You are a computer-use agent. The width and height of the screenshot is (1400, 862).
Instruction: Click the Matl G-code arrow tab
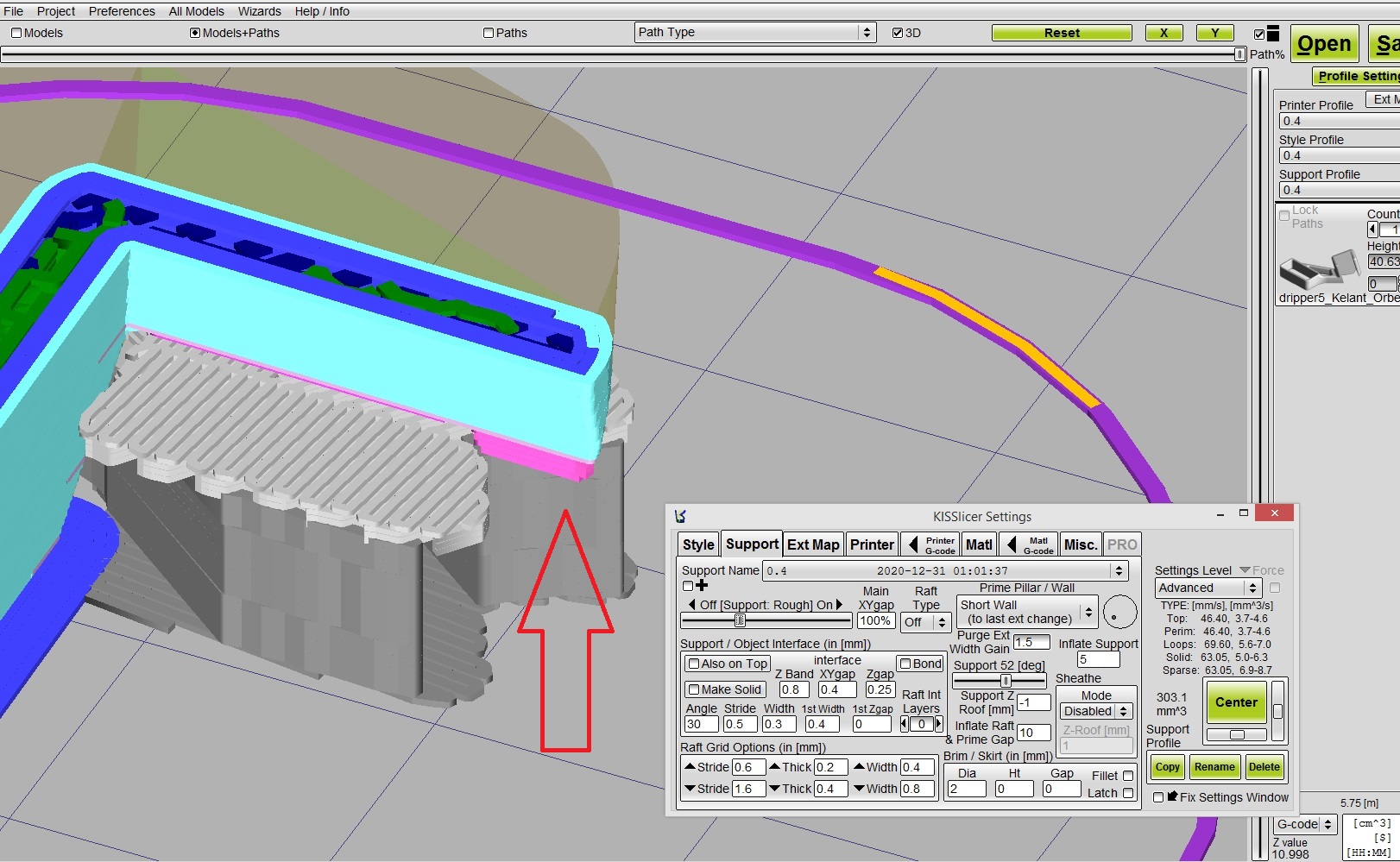click(x=1030, y=544)
